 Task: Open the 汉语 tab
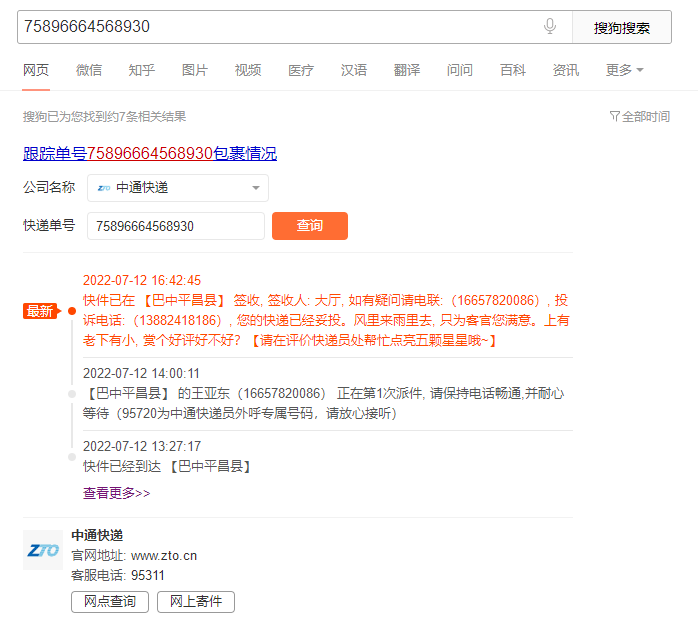pos(354,70)
